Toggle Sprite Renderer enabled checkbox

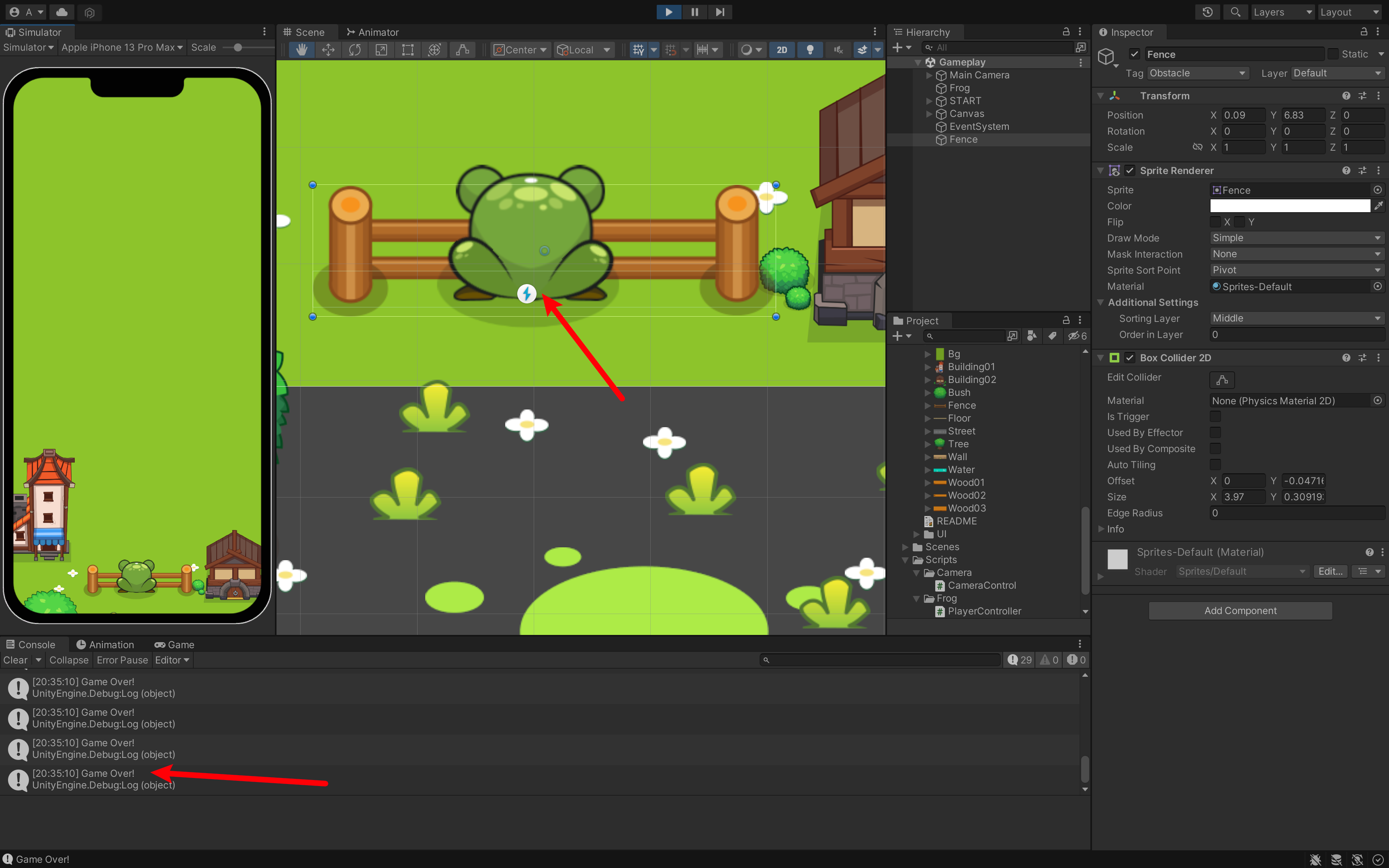coord(1129,170)
